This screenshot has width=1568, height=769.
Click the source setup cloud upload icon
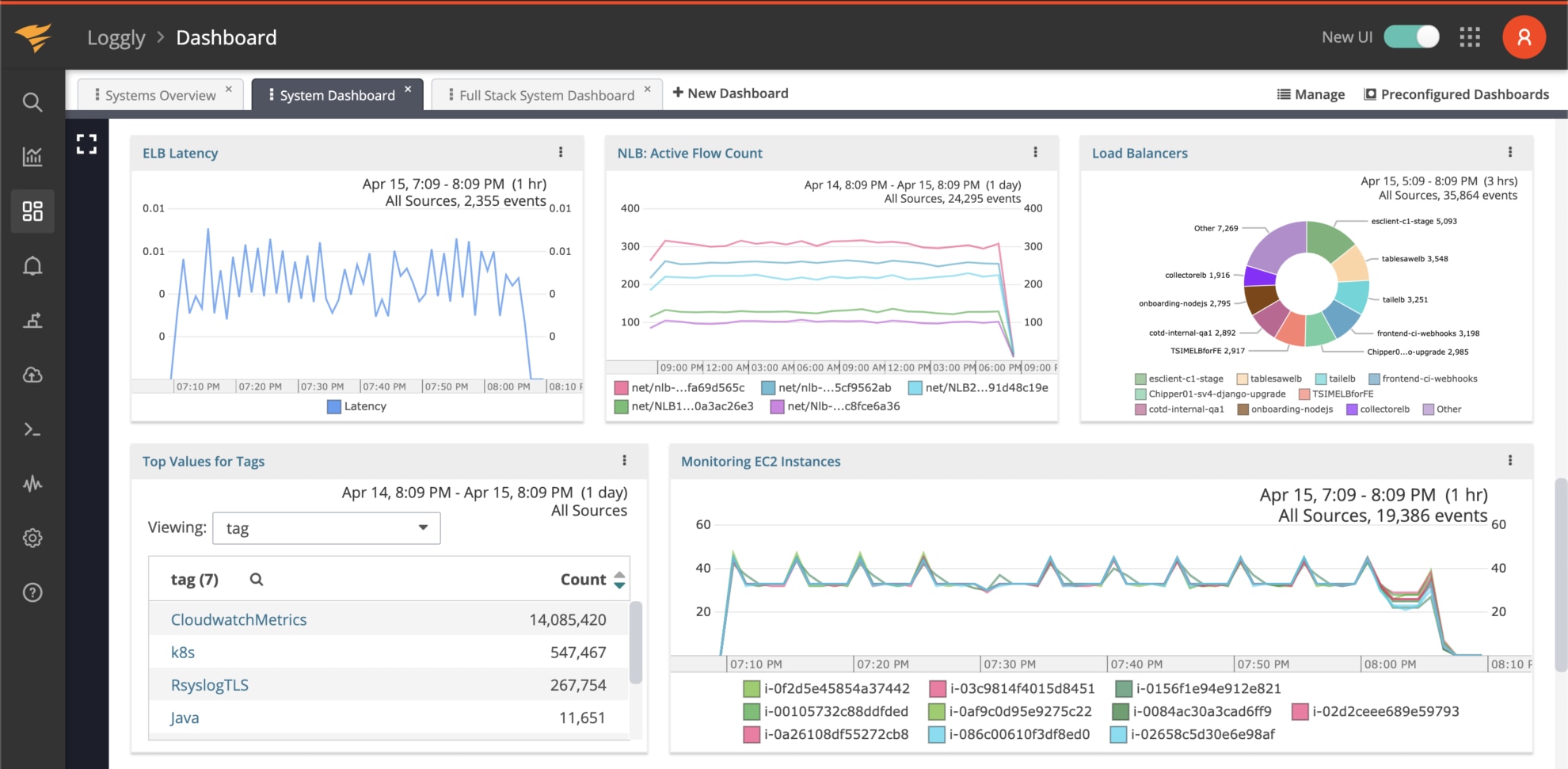(32, 375)
